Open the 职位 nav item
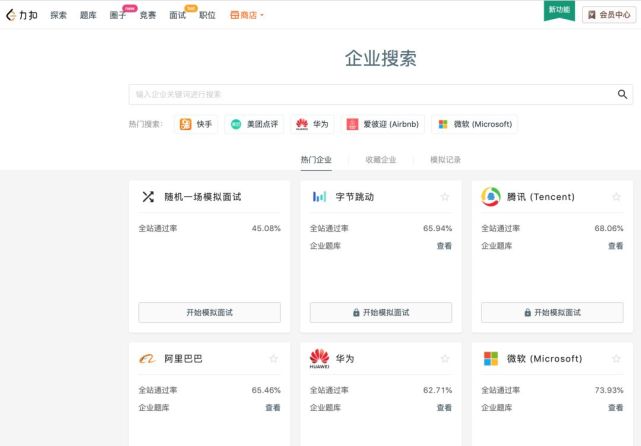Image resolution: width=641 pixels, height=446 pixels. [207, 16]
